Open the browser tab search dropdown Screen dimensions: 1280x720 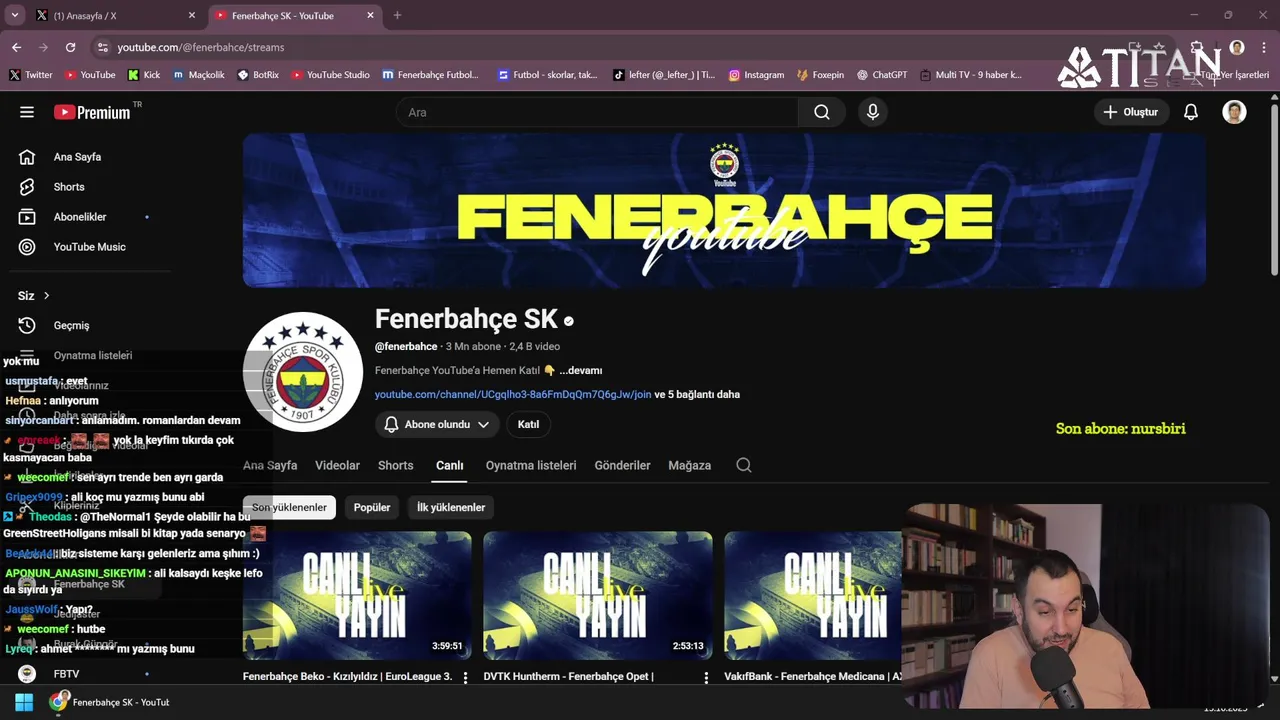pos(15,15)
